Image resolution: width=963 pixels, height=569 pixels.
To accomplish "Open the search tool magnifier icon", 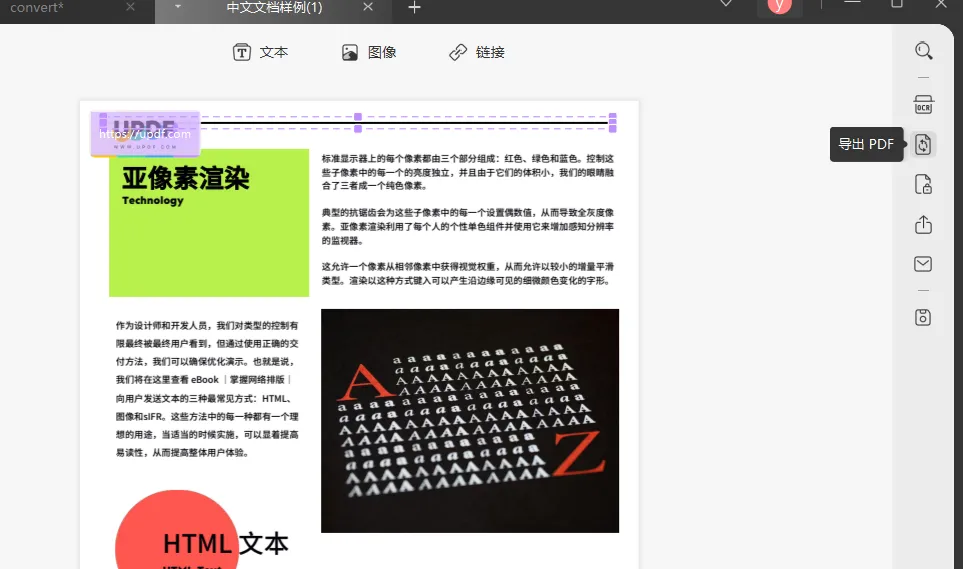I will [923, 50].
